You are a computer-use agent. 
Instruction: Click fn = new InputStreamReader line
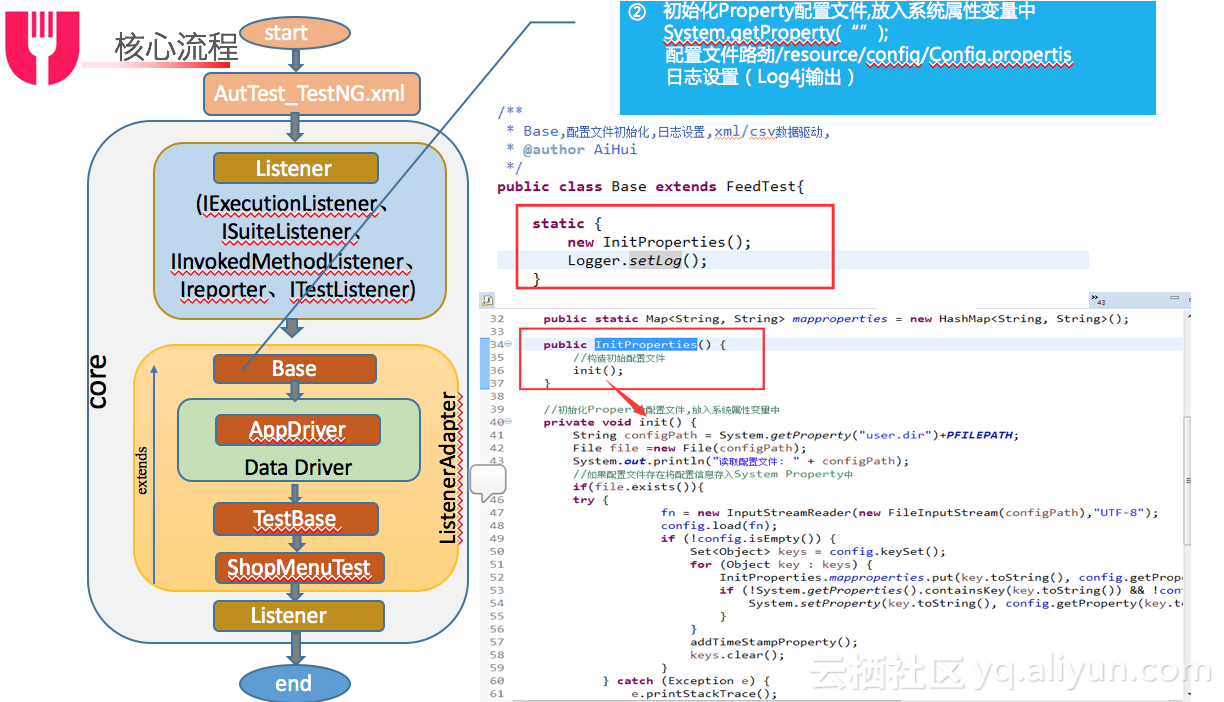(910, 513)
